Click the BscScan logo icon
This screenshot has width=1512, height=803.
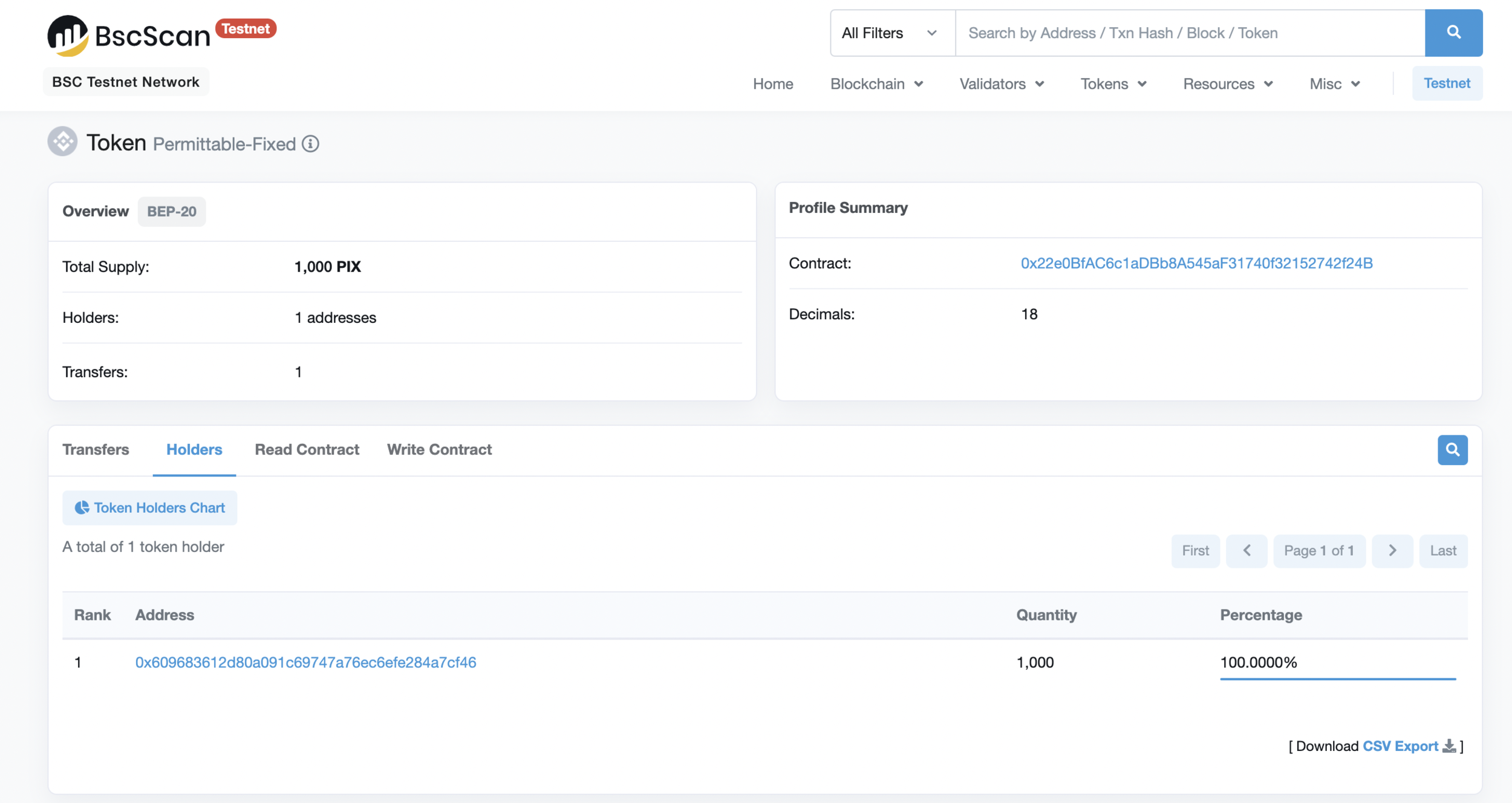point(68,35)
